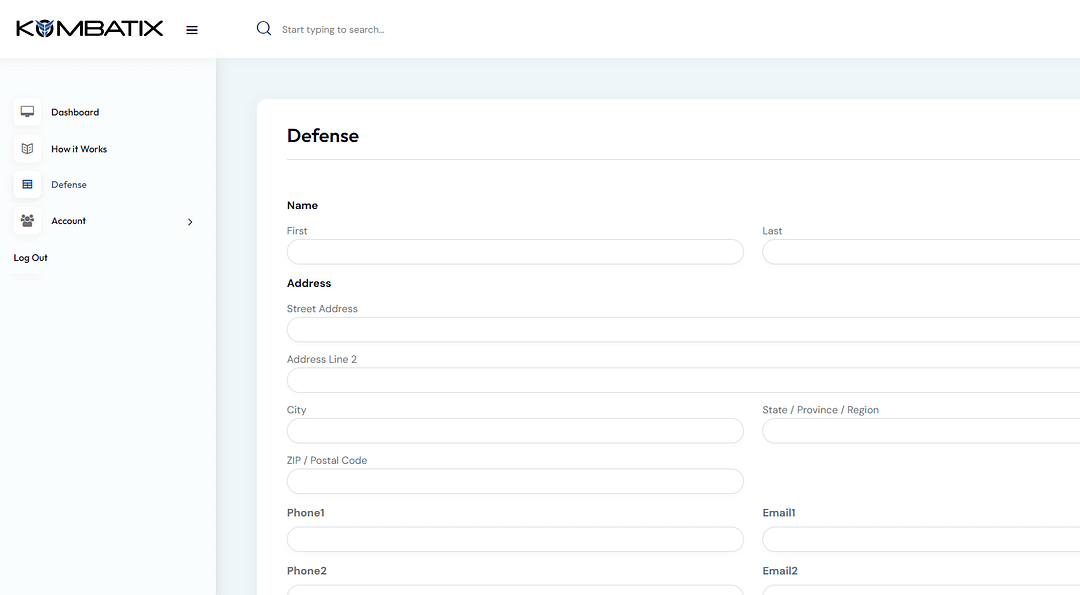Click the City input field

pyautogui.click(x=515, y=430)
